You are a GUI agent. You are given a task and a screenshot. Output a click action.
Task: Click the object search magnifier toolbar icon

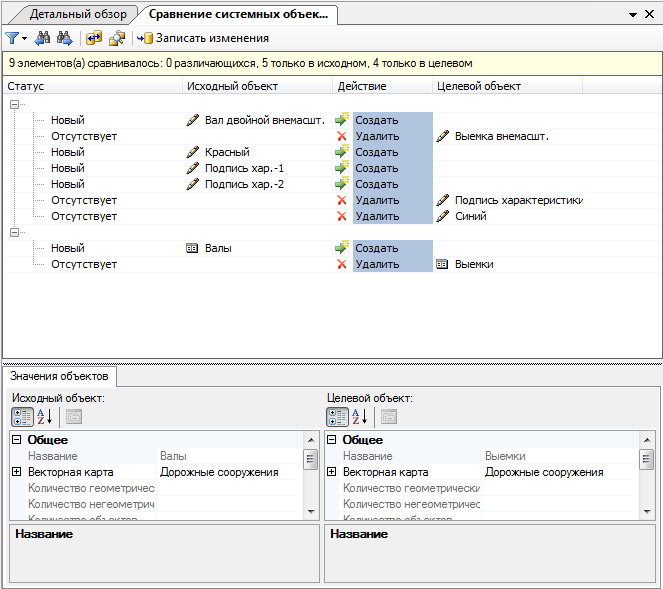pos(117,38)
